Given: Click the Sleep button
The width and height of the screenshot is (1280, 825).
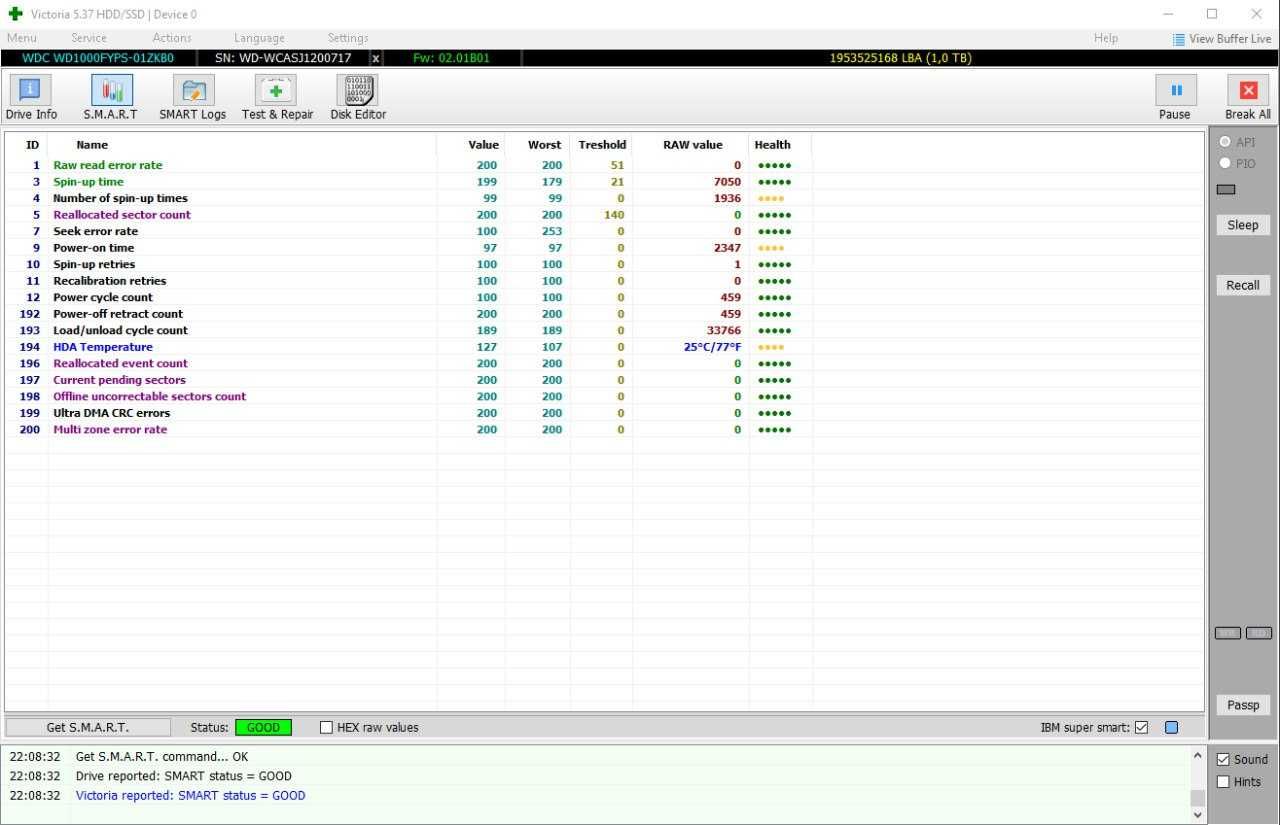Looking at the screenshot, I should (x=1243, y=225).
